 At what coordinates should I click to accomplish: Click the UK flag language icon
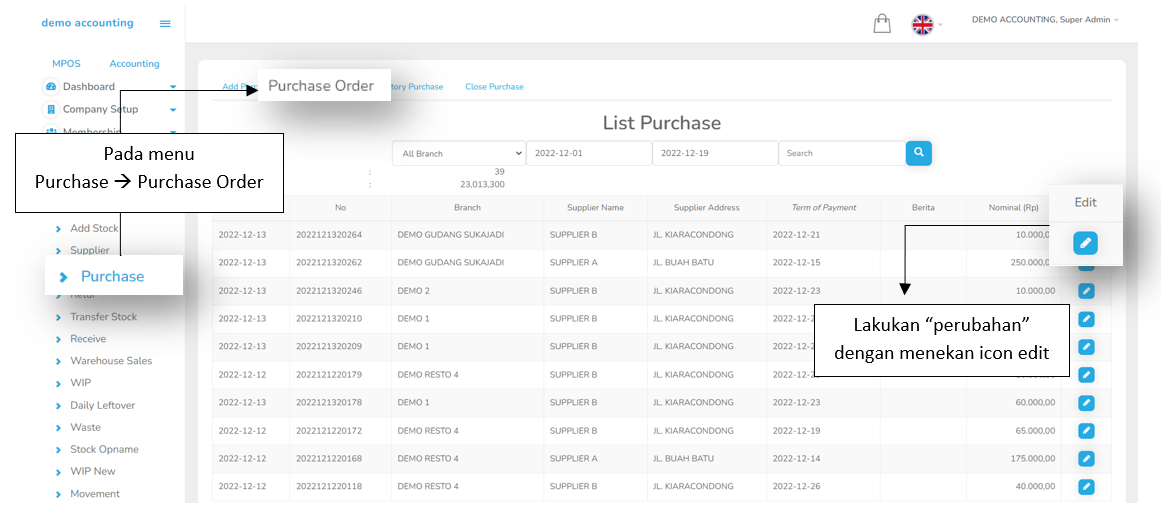tap(922, 25)
